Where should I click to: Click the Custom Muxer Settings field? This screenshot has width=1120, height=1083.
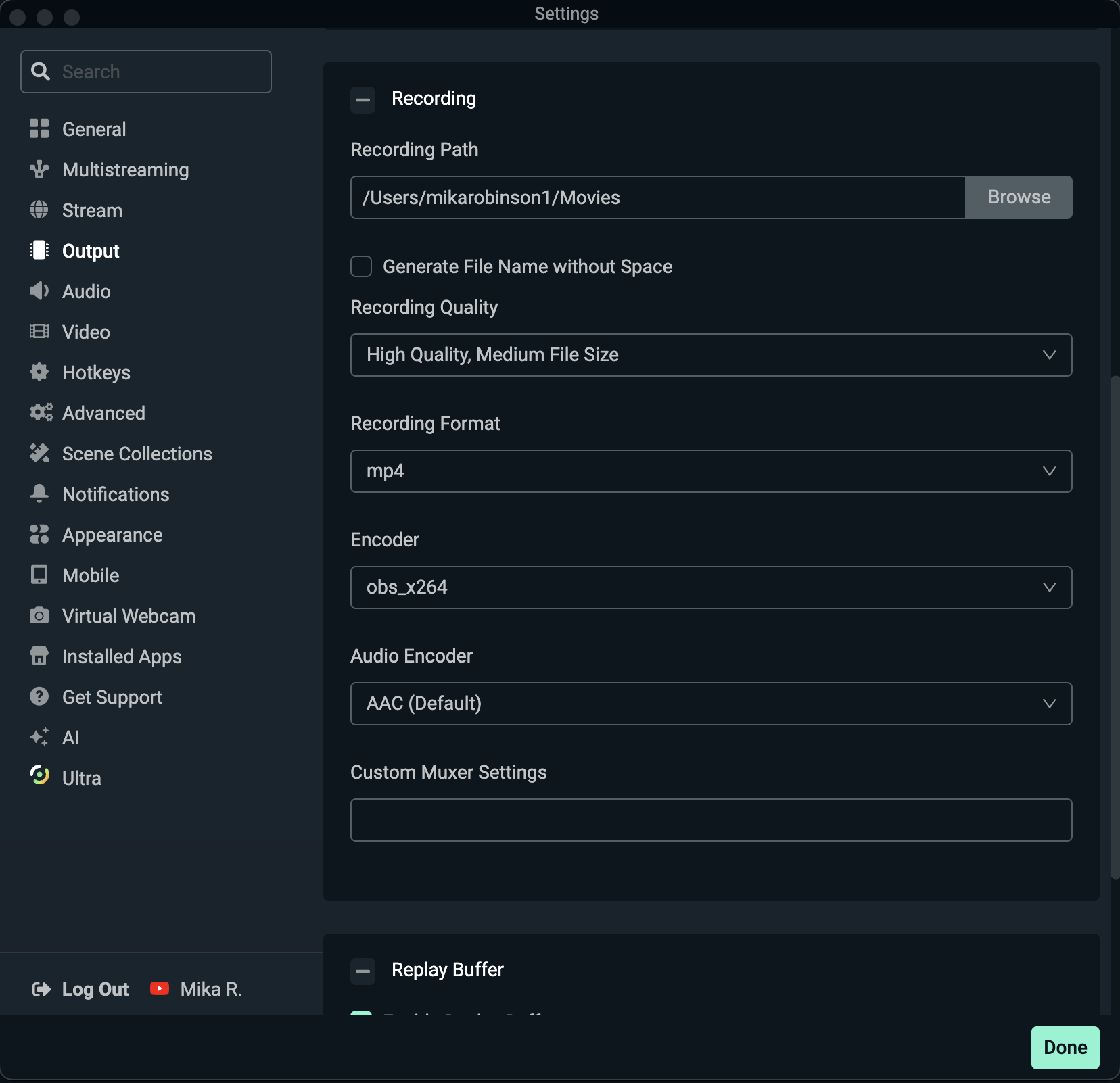(x=711, y=820)
